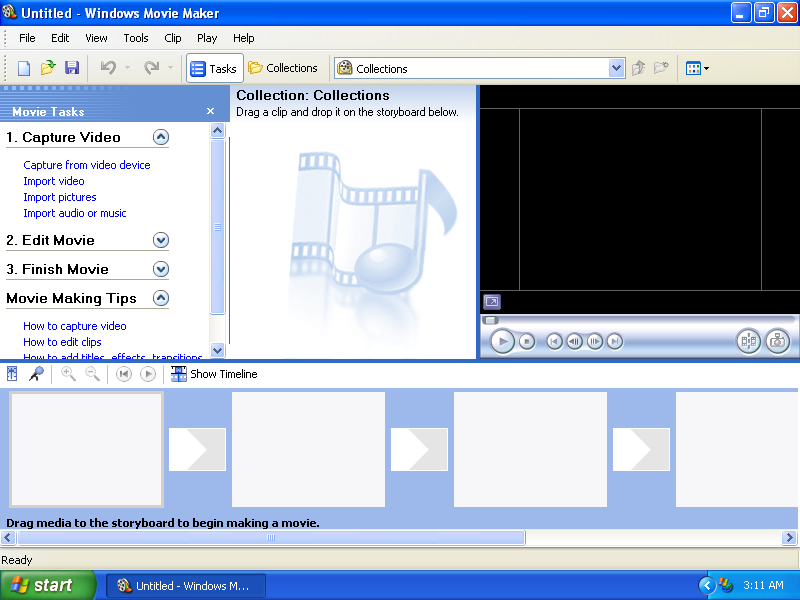
Task: Play the preview in the monitor
Action: [502, 341]
